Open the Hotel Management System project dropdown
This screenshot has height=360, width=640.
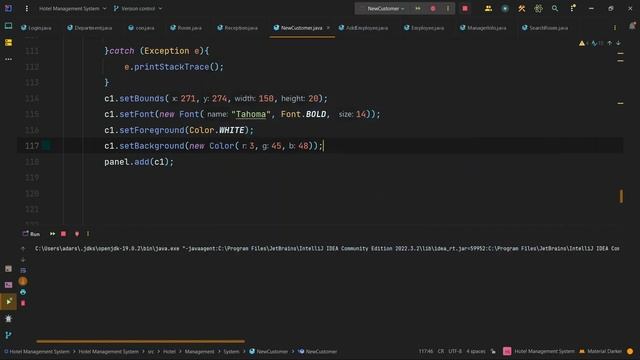(73, 8)
